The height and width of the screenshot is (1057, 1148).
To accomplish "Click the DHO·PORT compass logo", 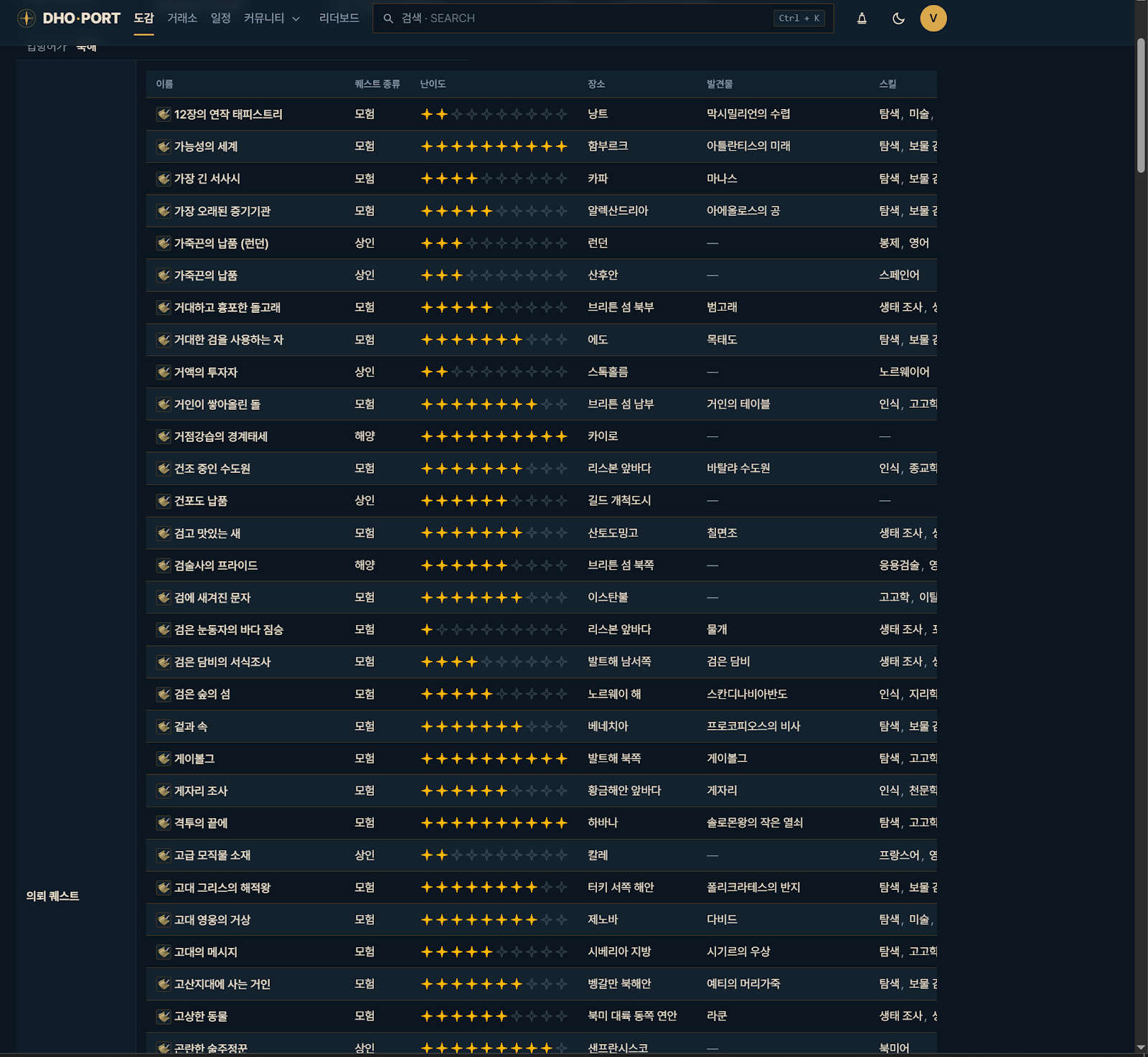I will pyautogui.click(x=27, y=19).
